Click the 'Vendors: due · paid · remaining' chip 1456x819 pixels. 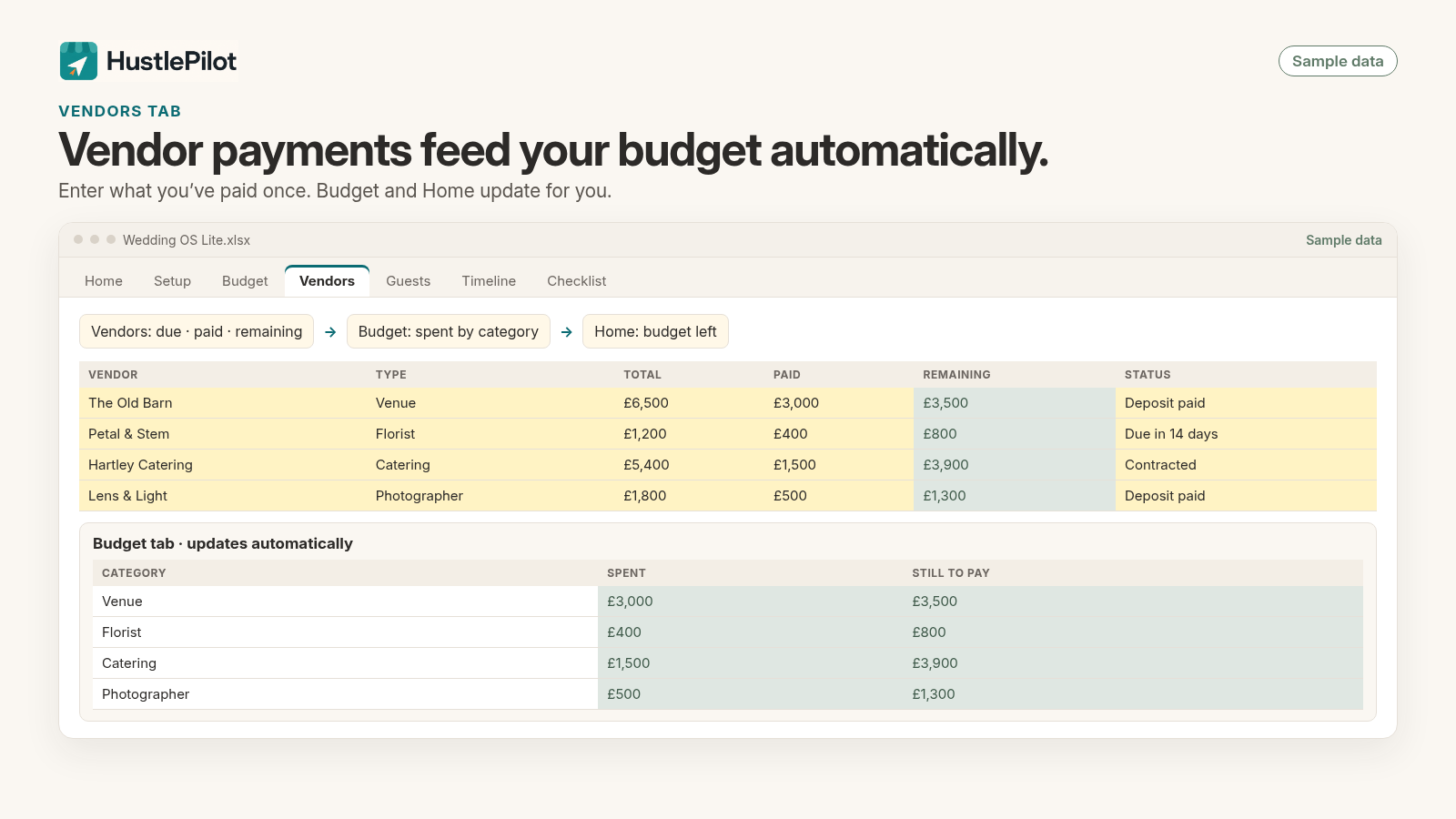click(x=197, y=331)
